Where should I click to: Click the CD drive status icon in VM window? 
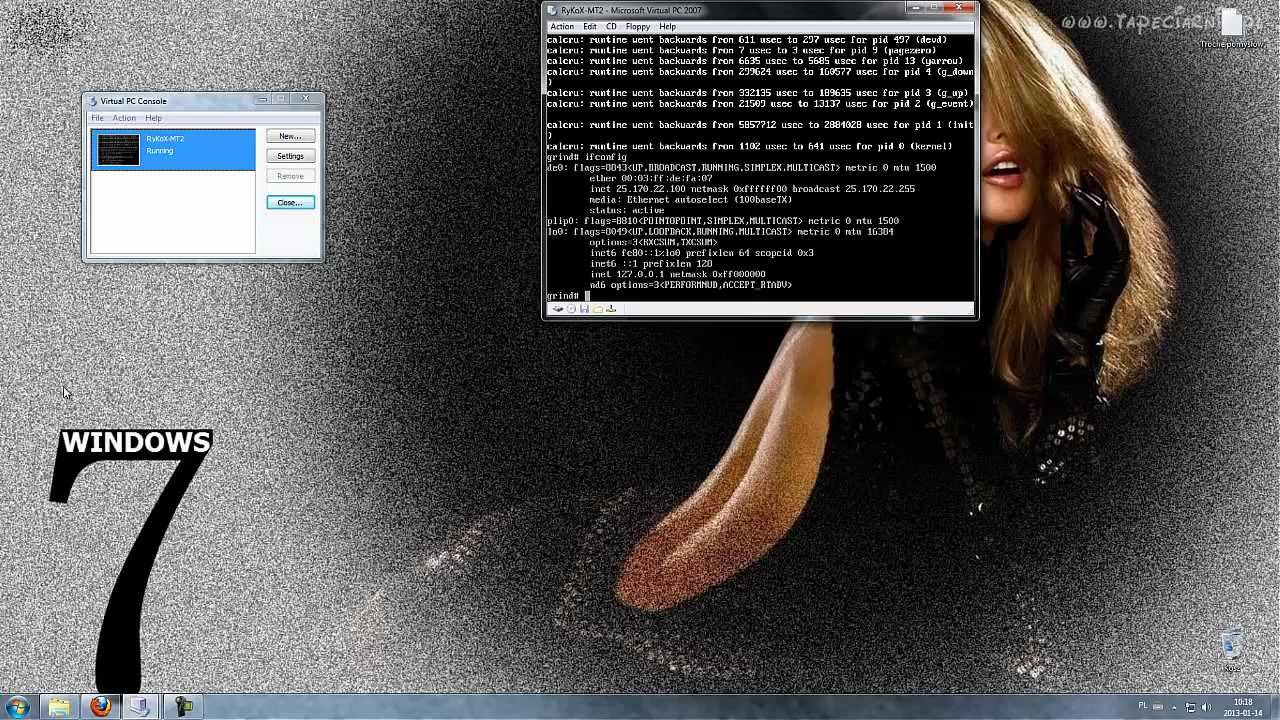(571, 309)
